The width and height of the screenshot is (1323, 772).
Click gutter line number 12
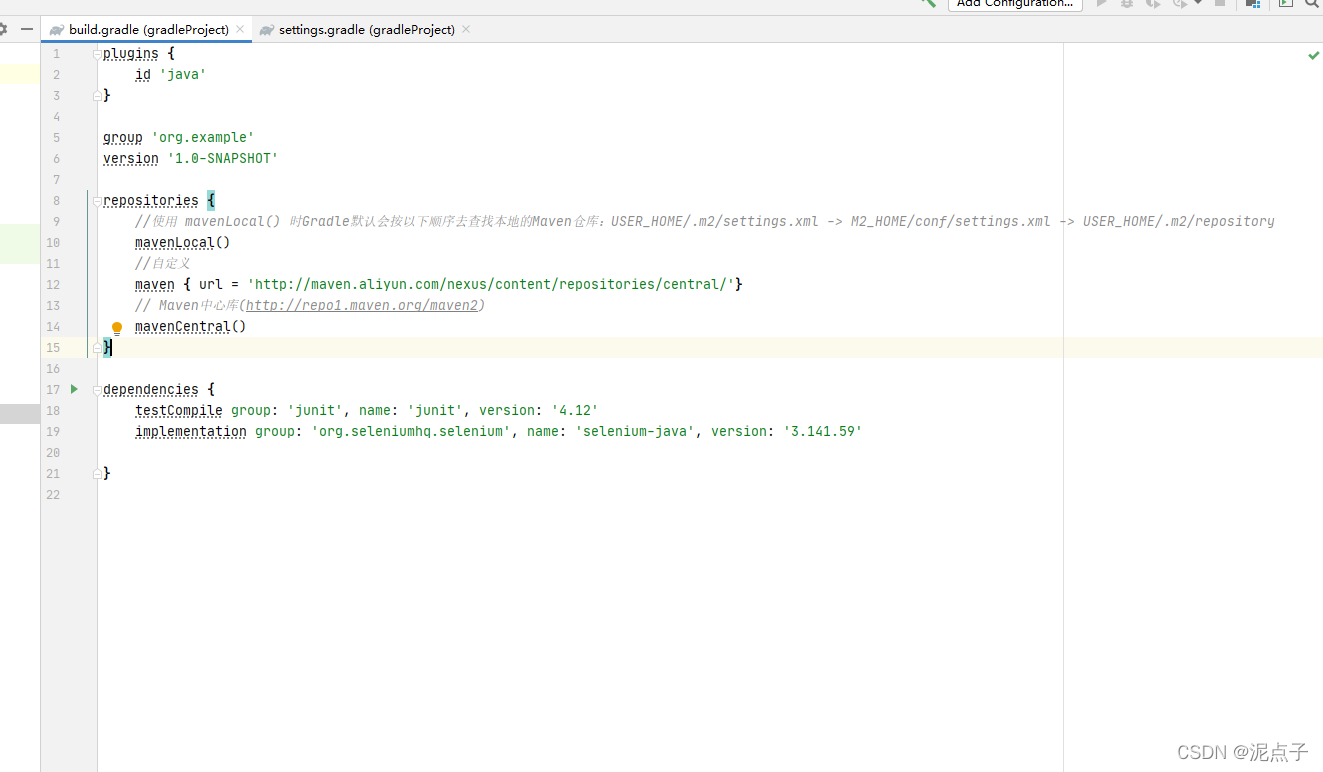coord(53,284)
